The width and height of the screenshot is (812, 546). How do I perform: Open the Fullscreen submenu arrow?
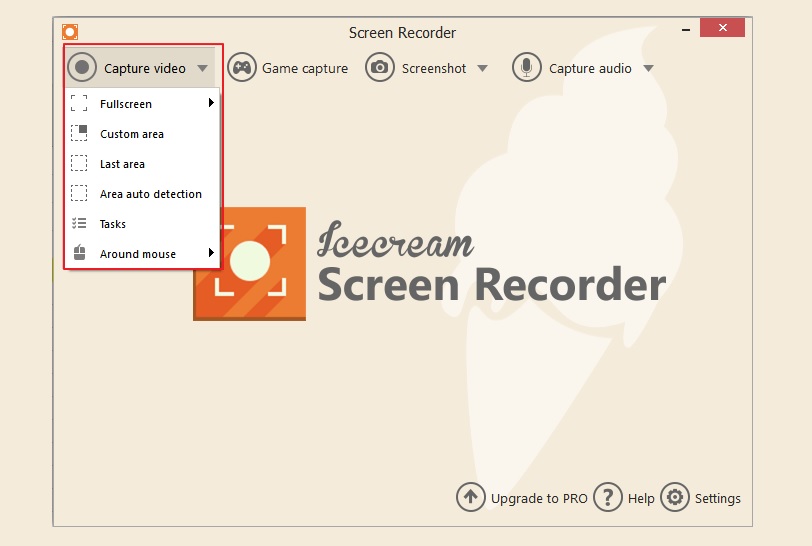point(211,103)
